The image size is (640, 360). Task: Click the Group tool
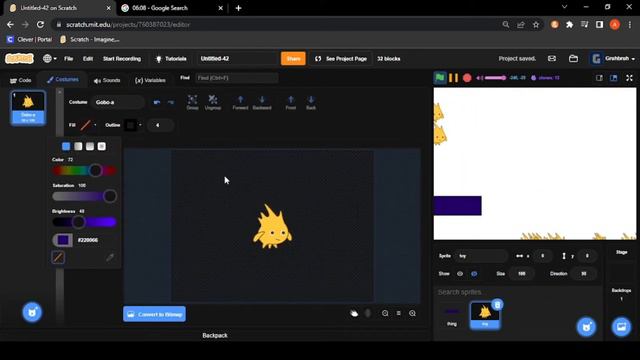[192, 102]
